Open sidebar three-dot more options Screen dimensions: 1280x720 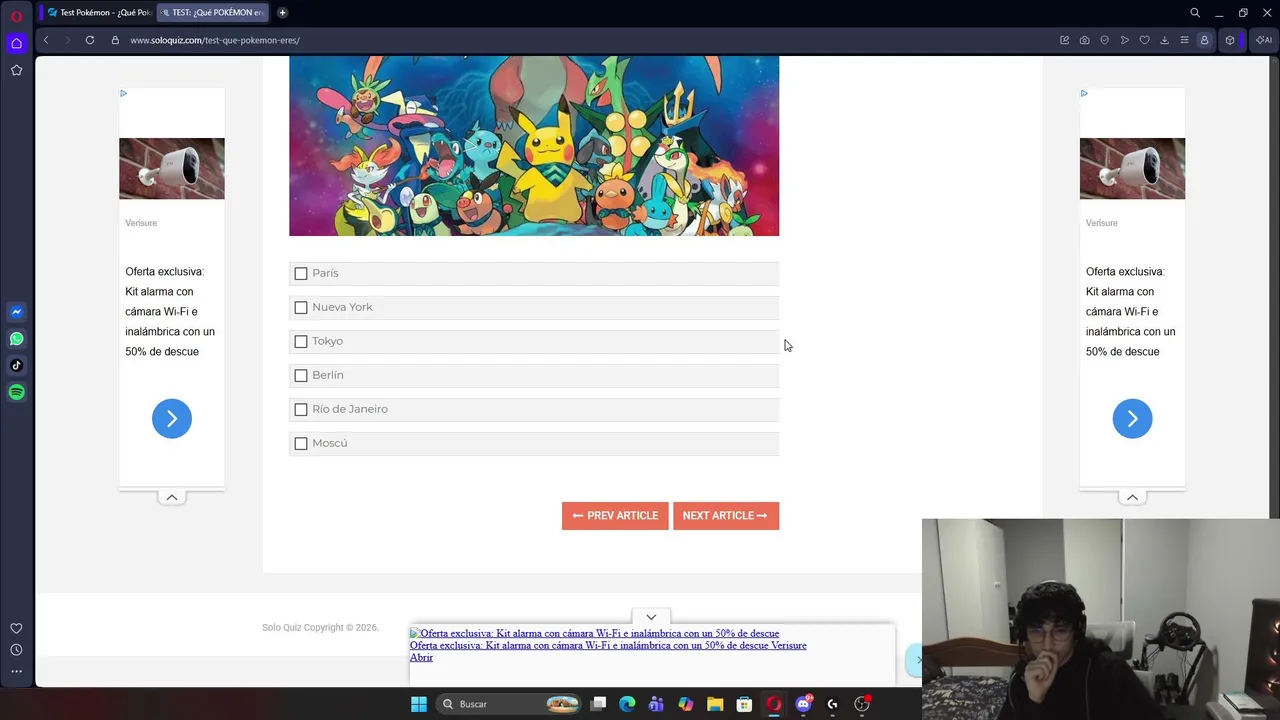point(16,671)
